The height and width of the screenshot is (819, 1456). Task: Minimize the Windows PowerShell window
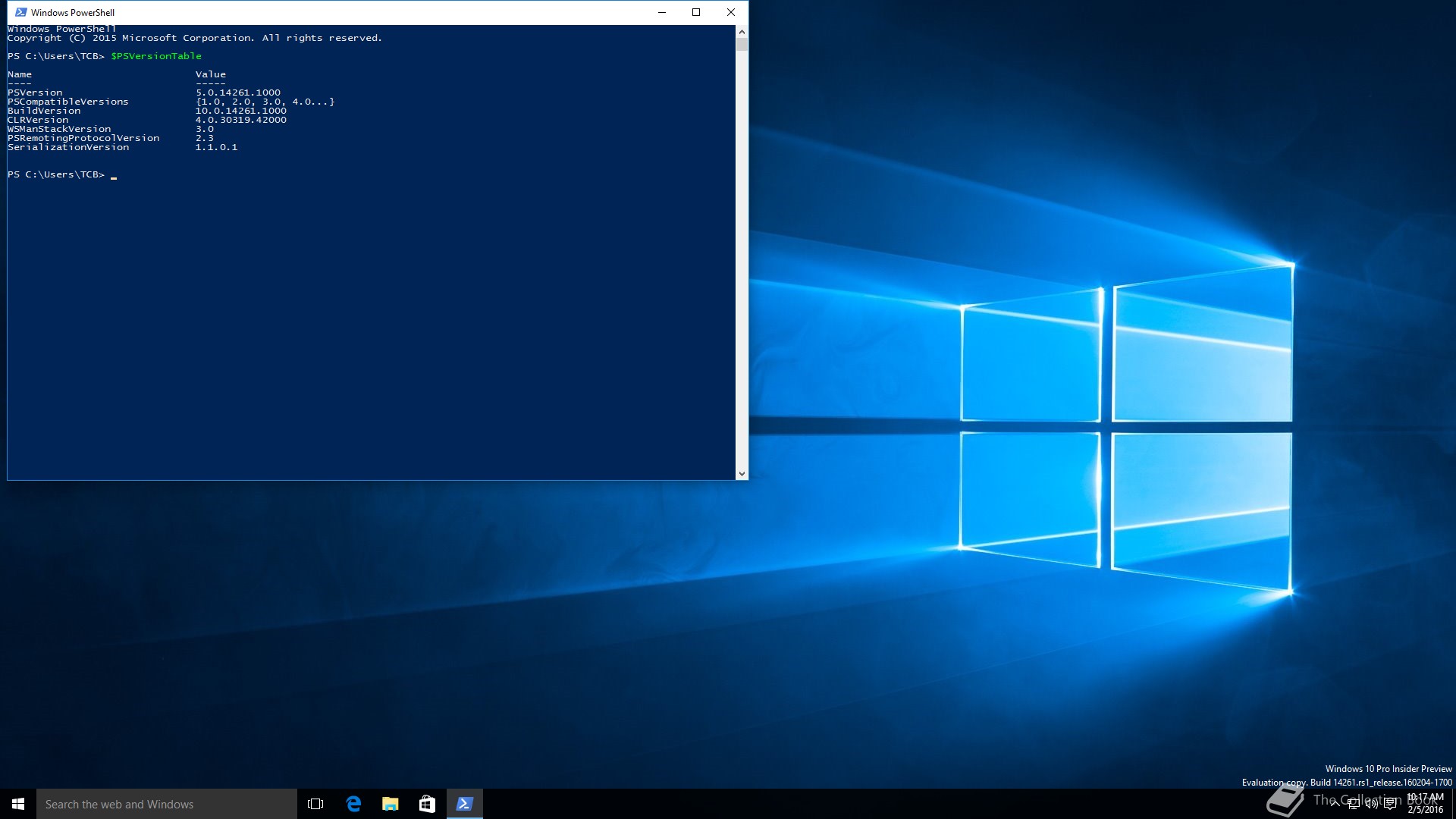(x=662, y=12)
